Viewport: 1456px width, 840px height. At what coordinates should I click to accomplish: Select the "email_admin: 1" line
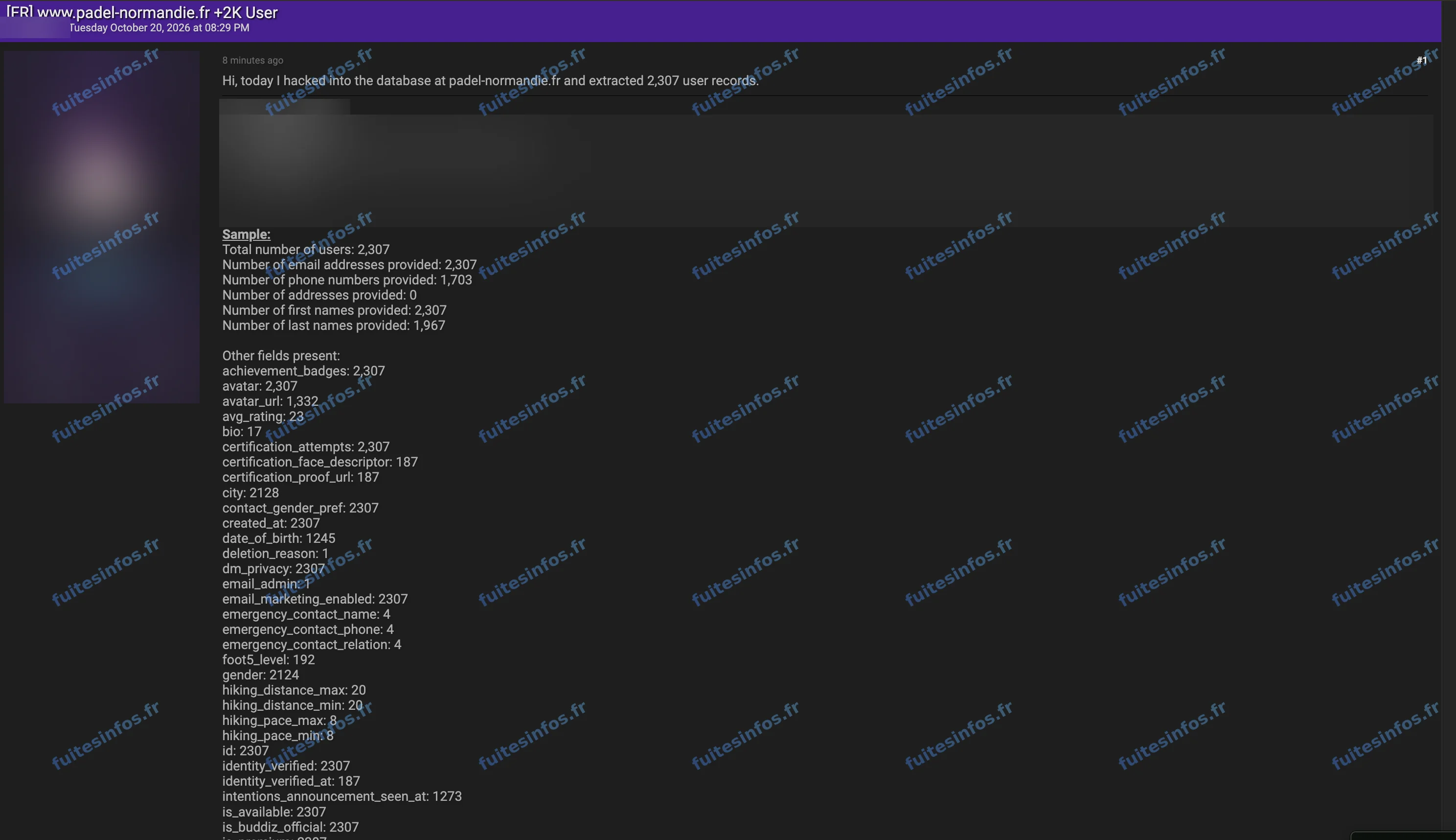tap(267, 584)
